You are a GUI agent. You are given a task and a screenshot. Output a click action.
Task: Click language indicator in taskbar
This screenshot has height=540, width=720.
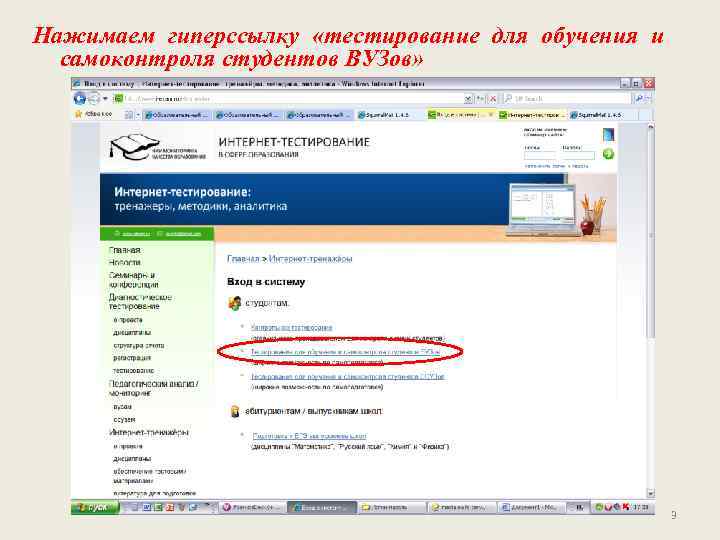click(x=579, y=507)
